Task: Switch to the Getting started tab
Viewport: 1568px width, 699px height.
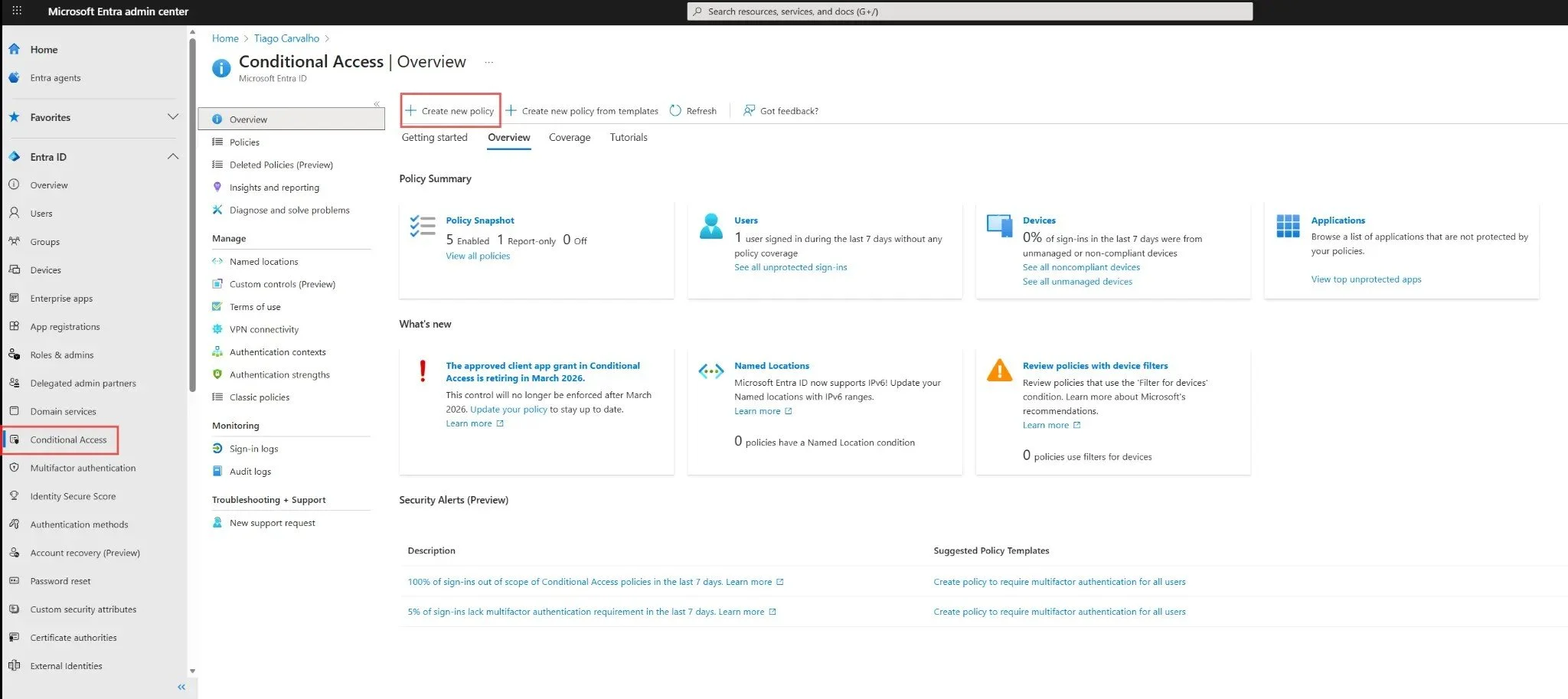Action: pos(434,137)
